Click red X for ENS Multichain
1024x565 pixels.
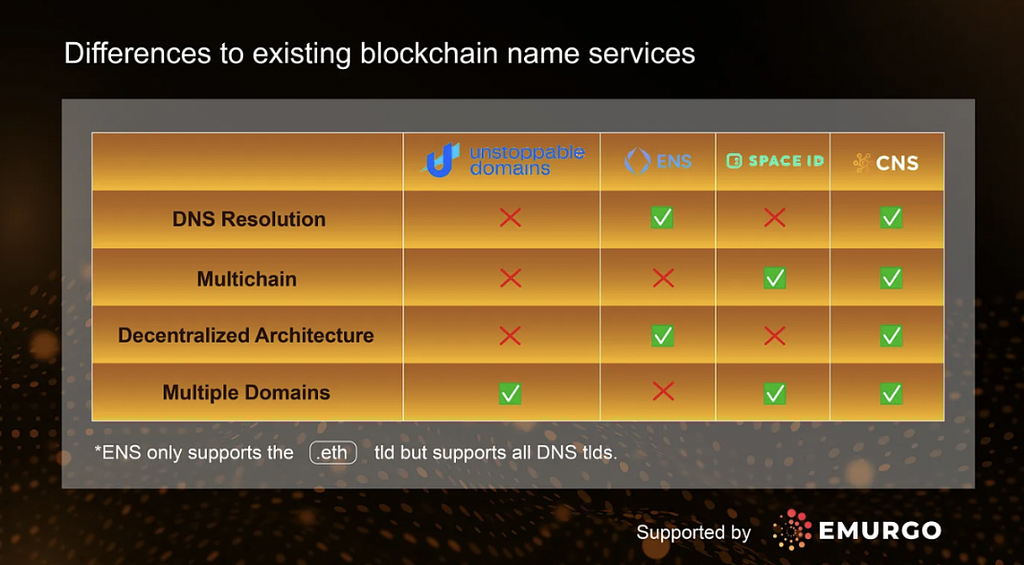(663, 279)
